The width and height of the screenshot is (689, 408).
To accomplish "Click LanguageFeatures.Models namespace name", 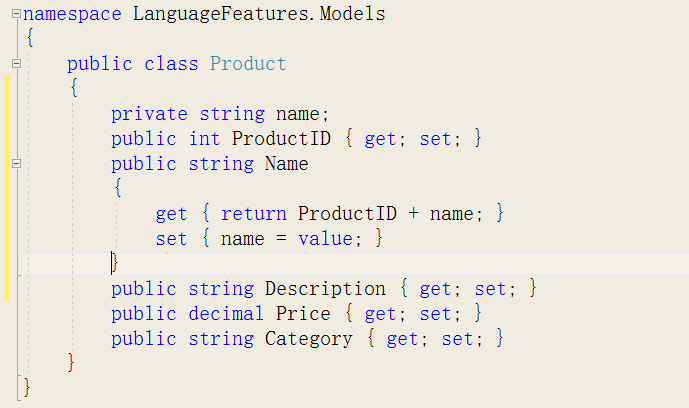I will (259, 14).
